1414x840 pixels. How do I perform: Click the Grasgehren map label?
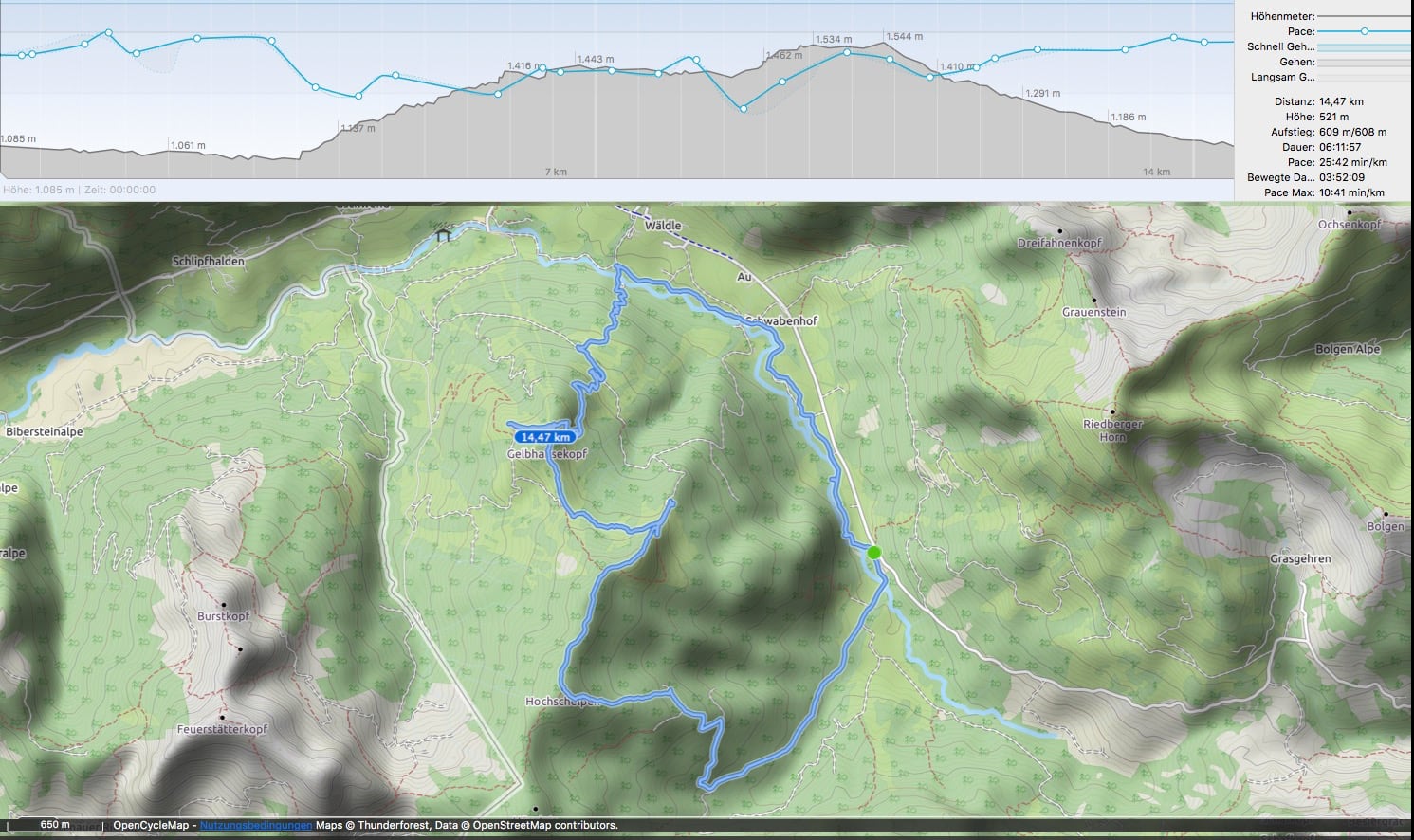1300,559
